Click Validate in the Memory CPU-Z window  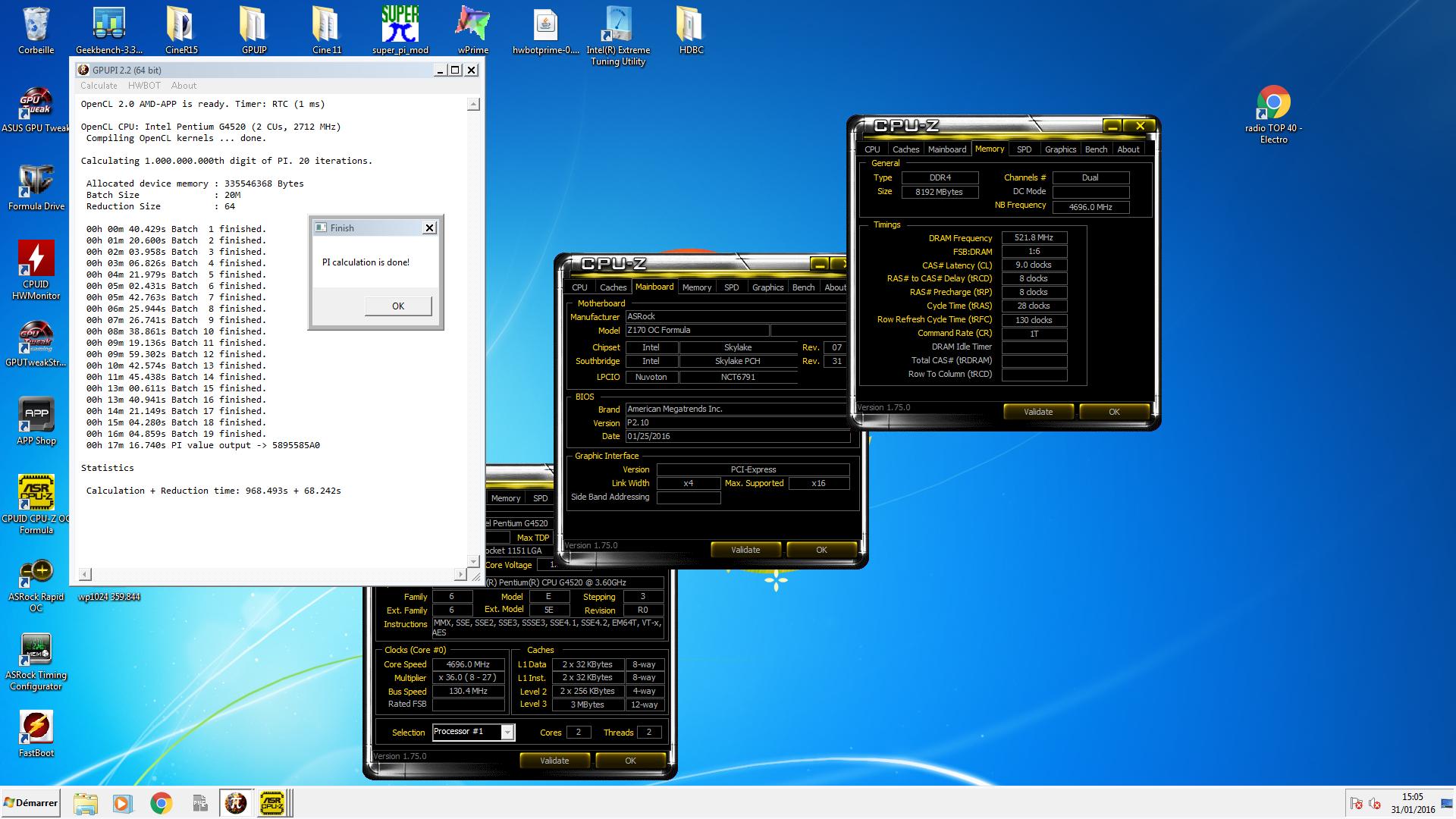click(1038, 412)
